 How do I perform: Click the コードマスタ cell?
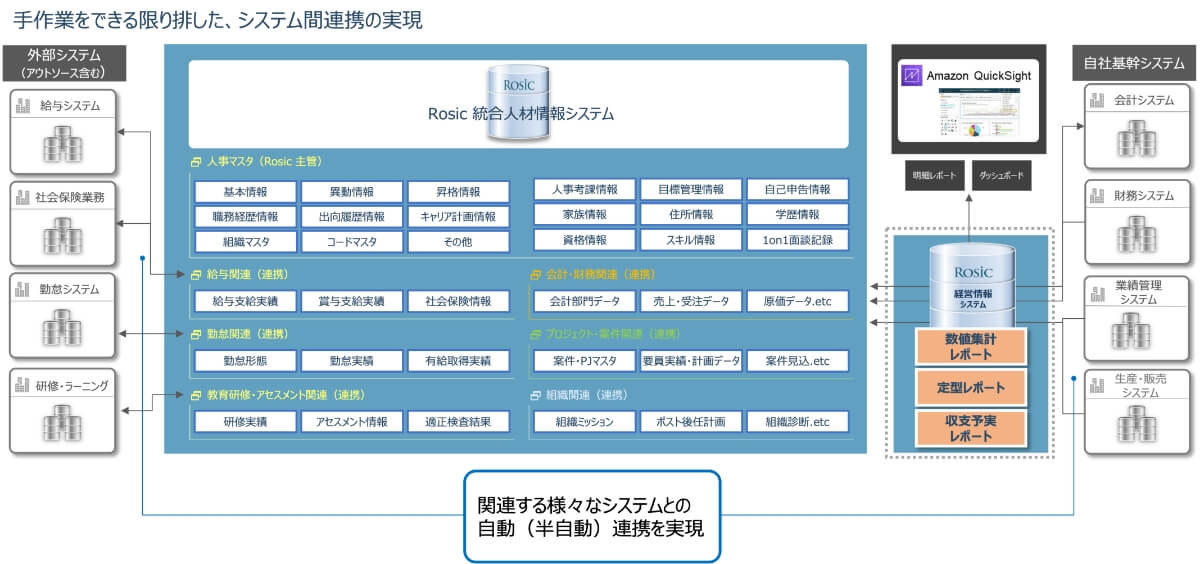tap(351, 241)
